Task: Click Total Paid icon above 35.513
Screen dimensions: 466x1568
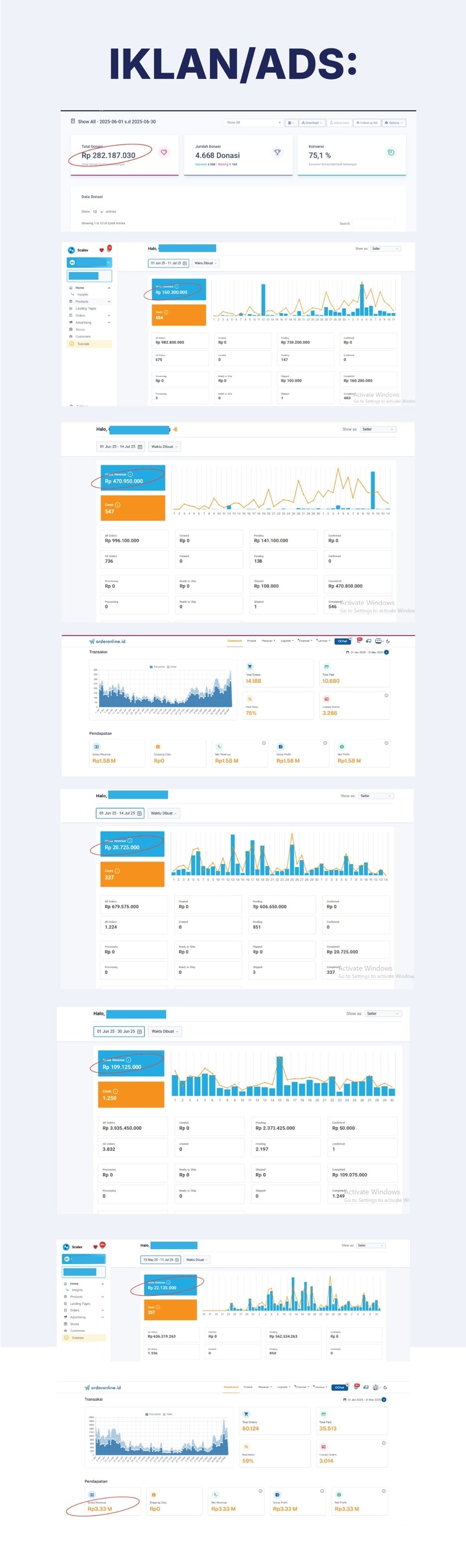Action: 323,1414
